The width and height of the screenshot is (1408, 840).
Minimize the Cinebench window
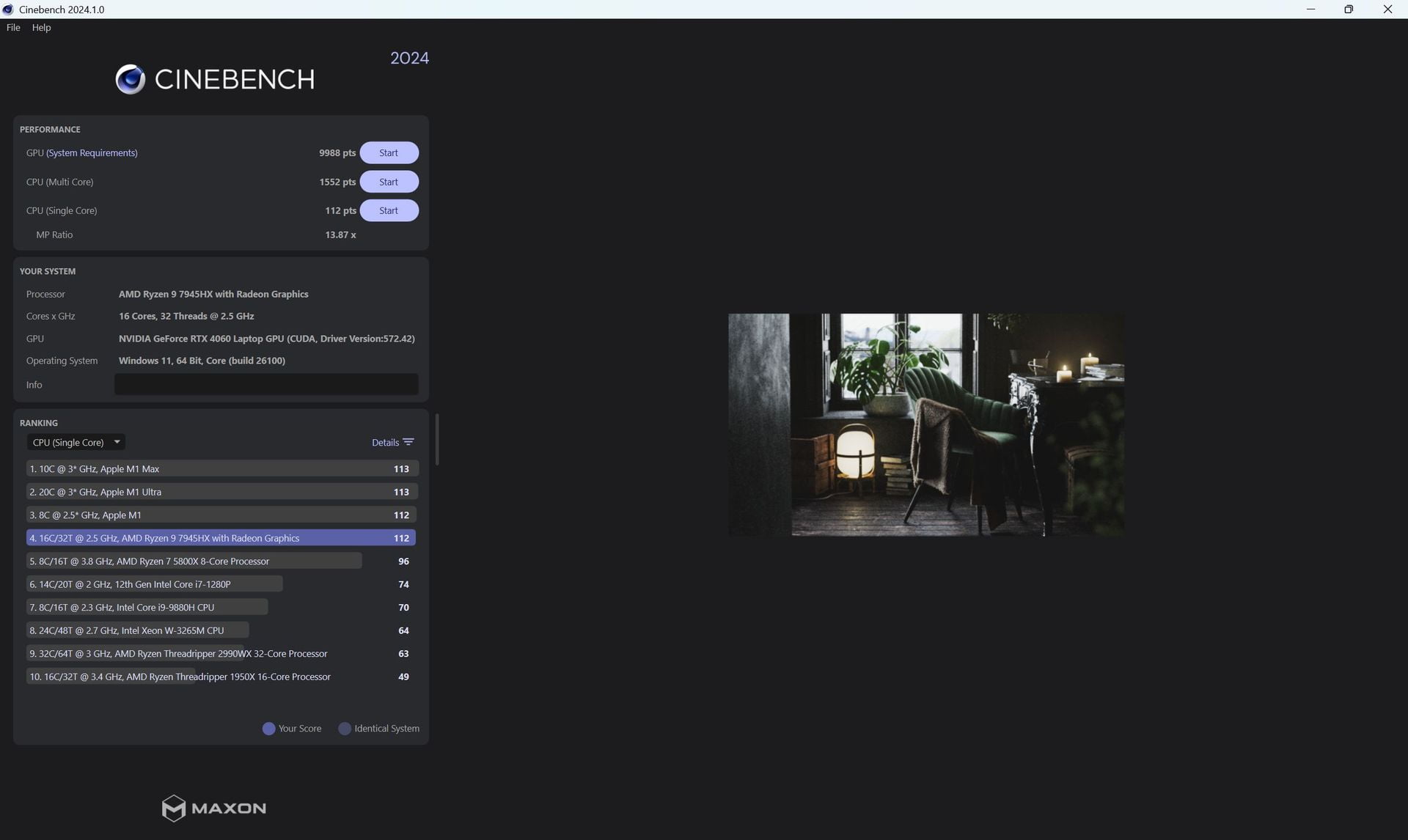click(x=1310, y=10)
